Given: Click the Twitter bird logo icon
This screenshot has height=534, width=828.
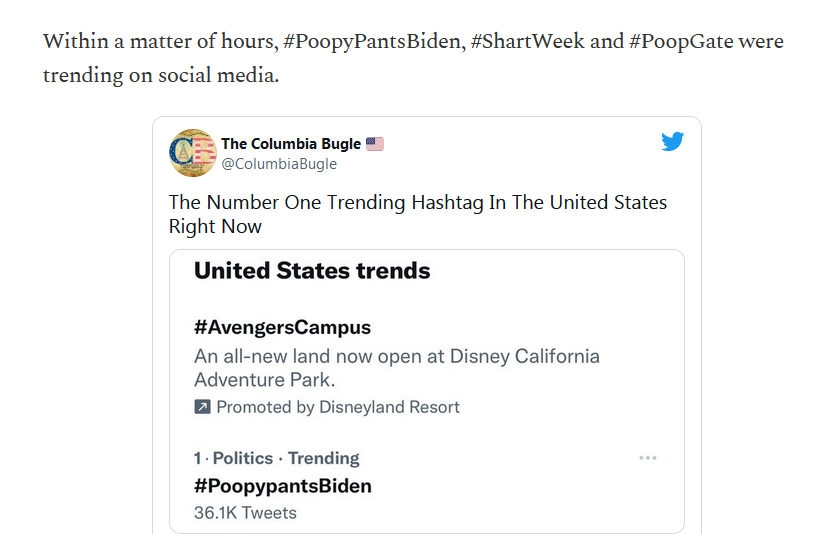Looking at the screenshot, I should (x=672, y=141).
